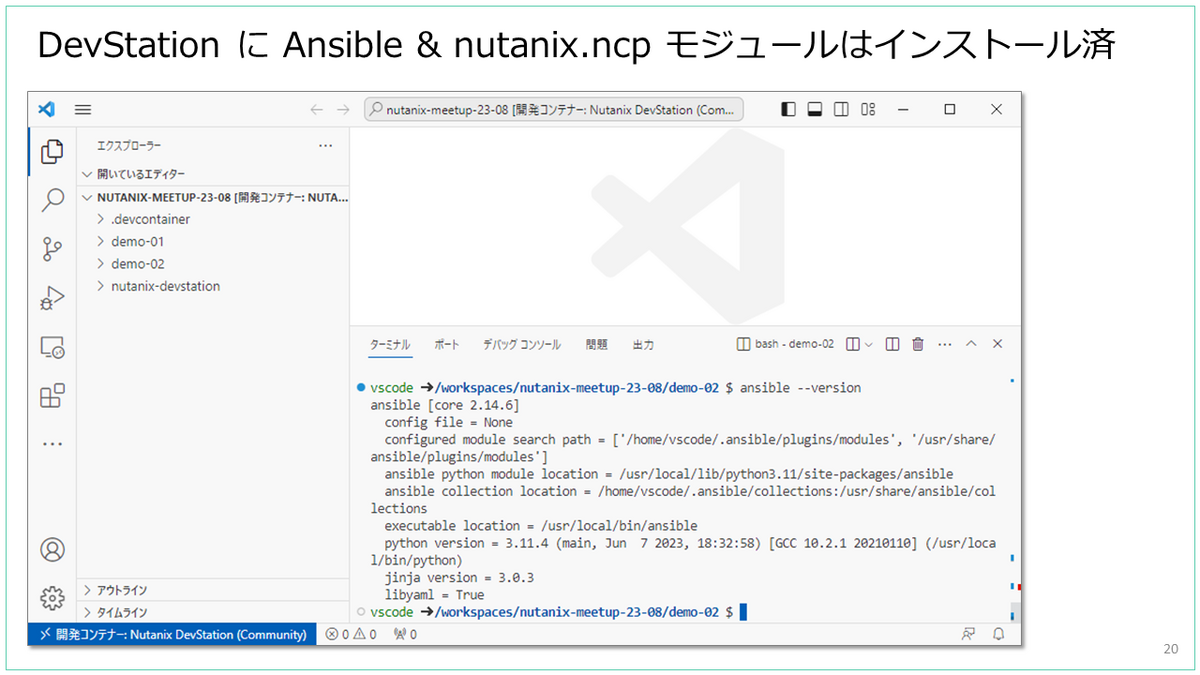Kill terminal with trash icon
This screenshot has height=675, width=1200.
coord(918,344)
